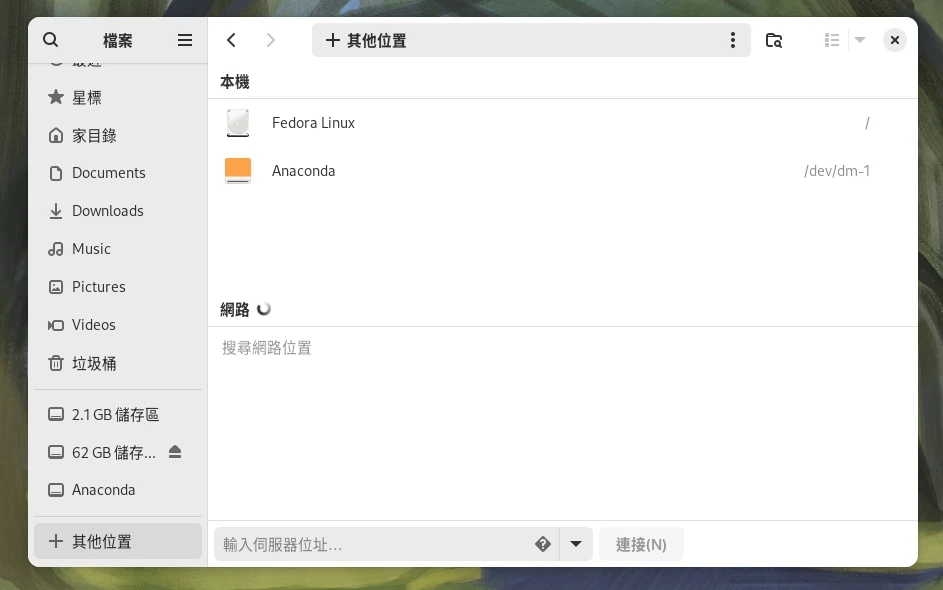Eject the 62 GB storage volume
Viewport: 943px width, 590px height.
[x=175, y=452]
